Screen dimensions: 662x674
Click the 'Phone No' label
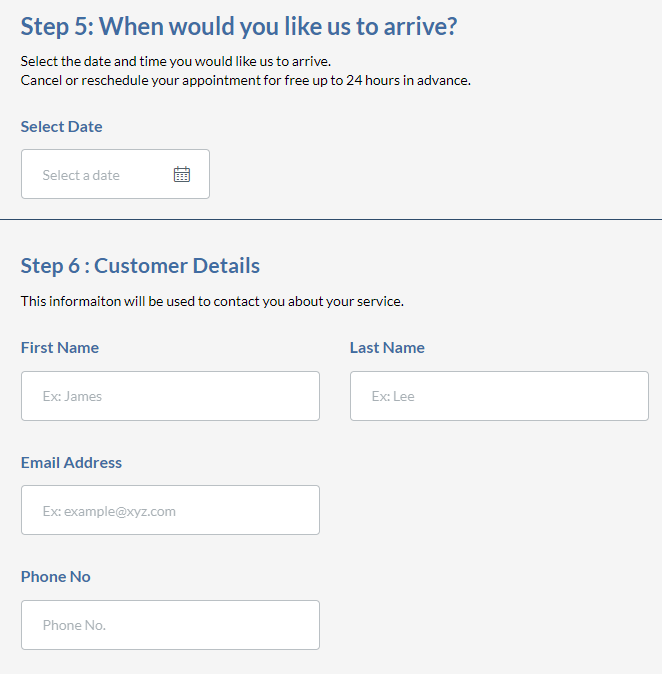55,577
